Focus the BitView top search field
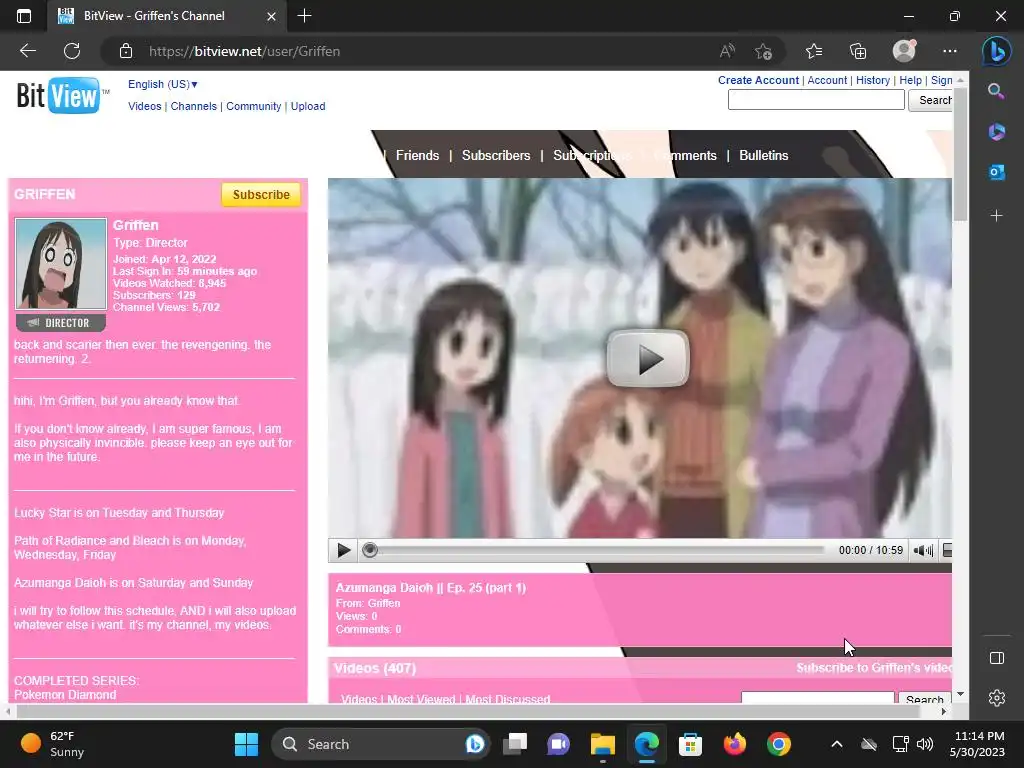The width and height of the screenshot is (1024, 768). click(x=816, y=100)
